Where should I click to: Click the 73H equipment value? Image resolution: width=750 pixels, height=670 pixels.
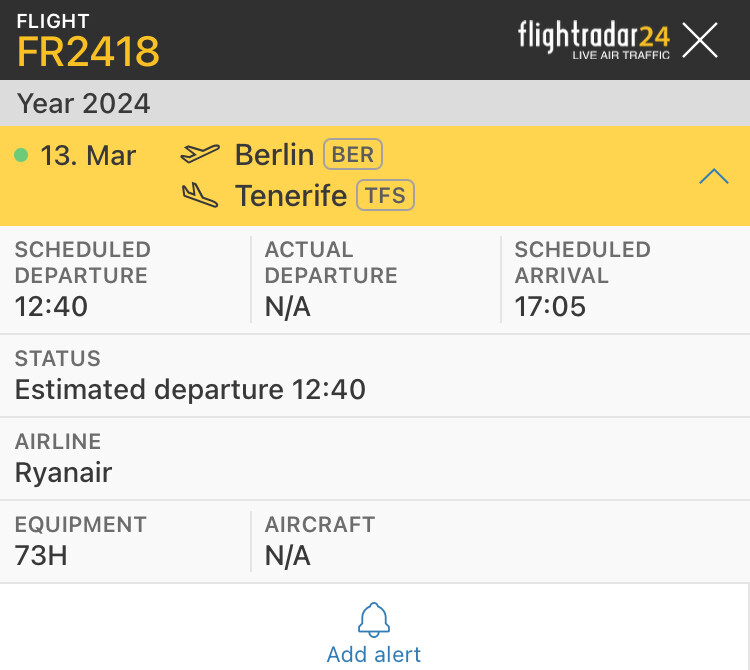pyautogui.click(x=41, y=555)
